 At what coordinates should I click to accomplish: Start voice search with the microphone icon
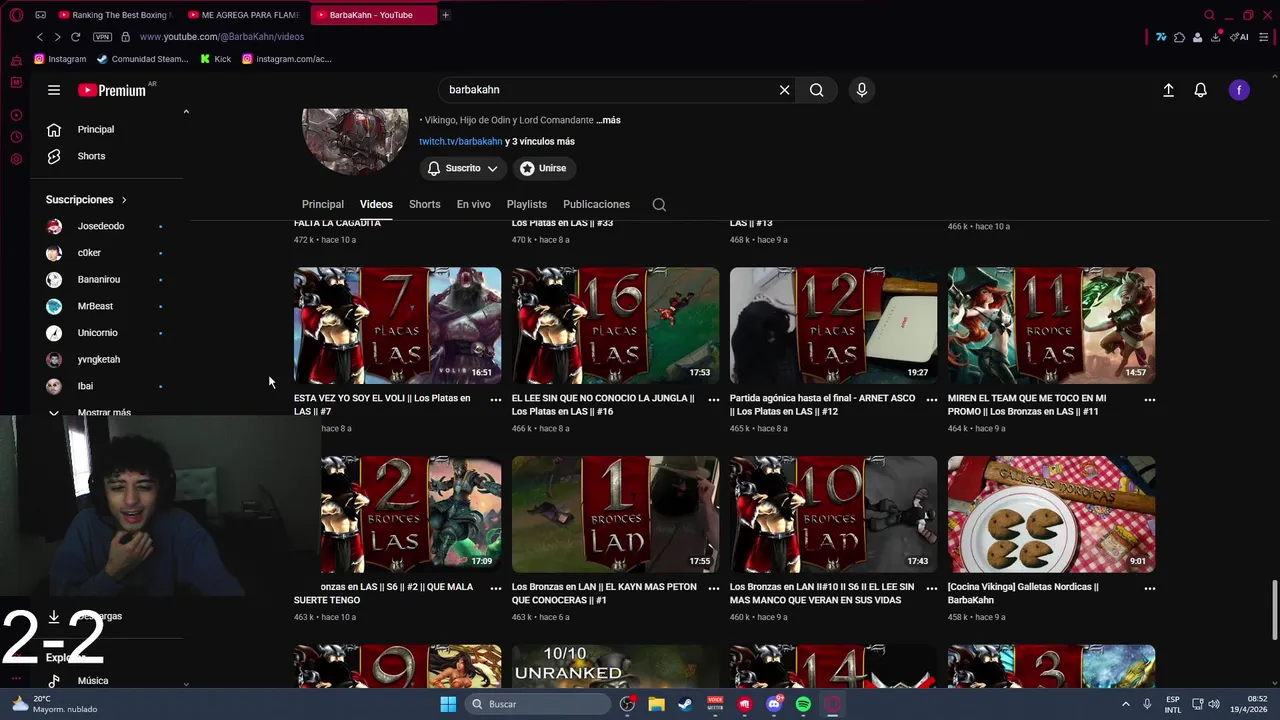[862, 90]
